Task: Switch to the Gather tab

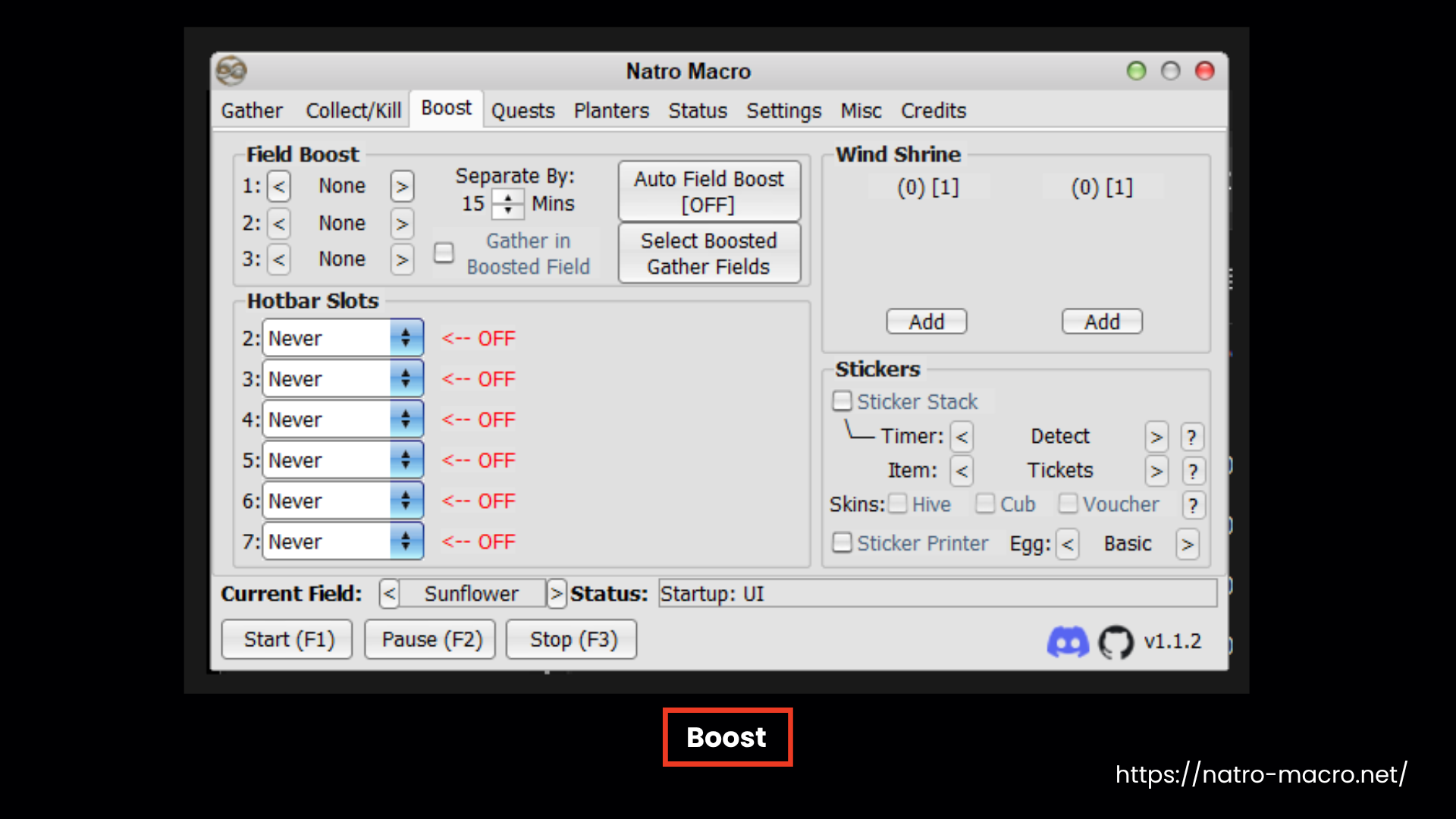Action: [x=252, y=111]
